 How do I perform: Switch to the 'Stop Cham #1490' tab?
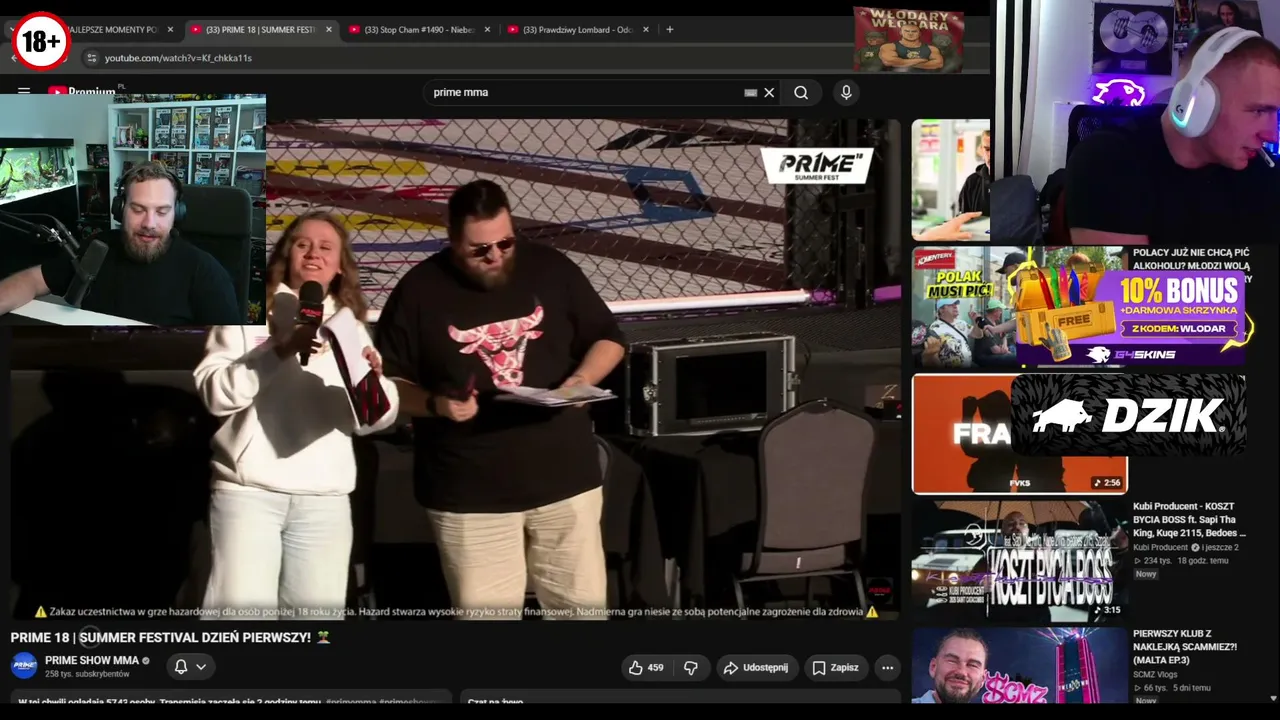point(418,30)
